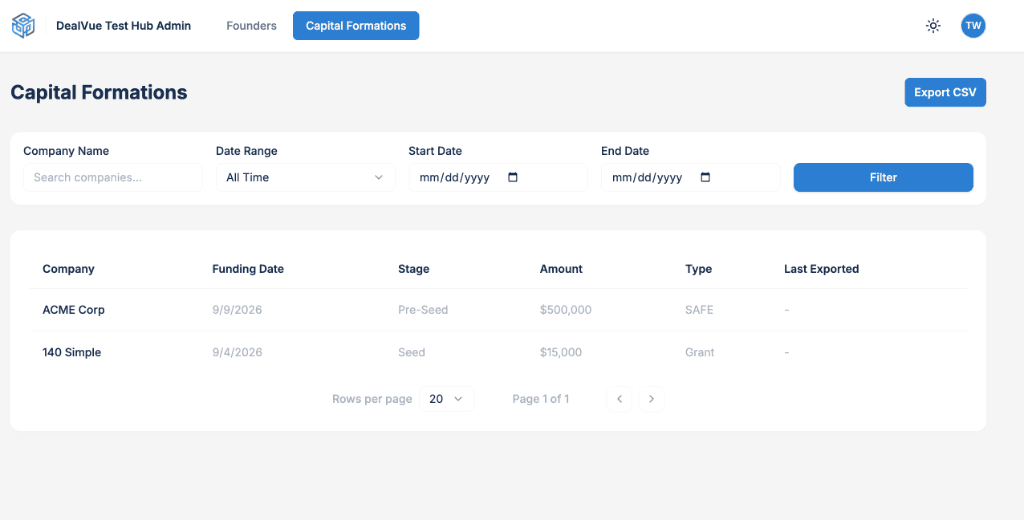
Task: Focus the Start Date mm/dd/yyyy field
Action: click(x=498, y=177)
